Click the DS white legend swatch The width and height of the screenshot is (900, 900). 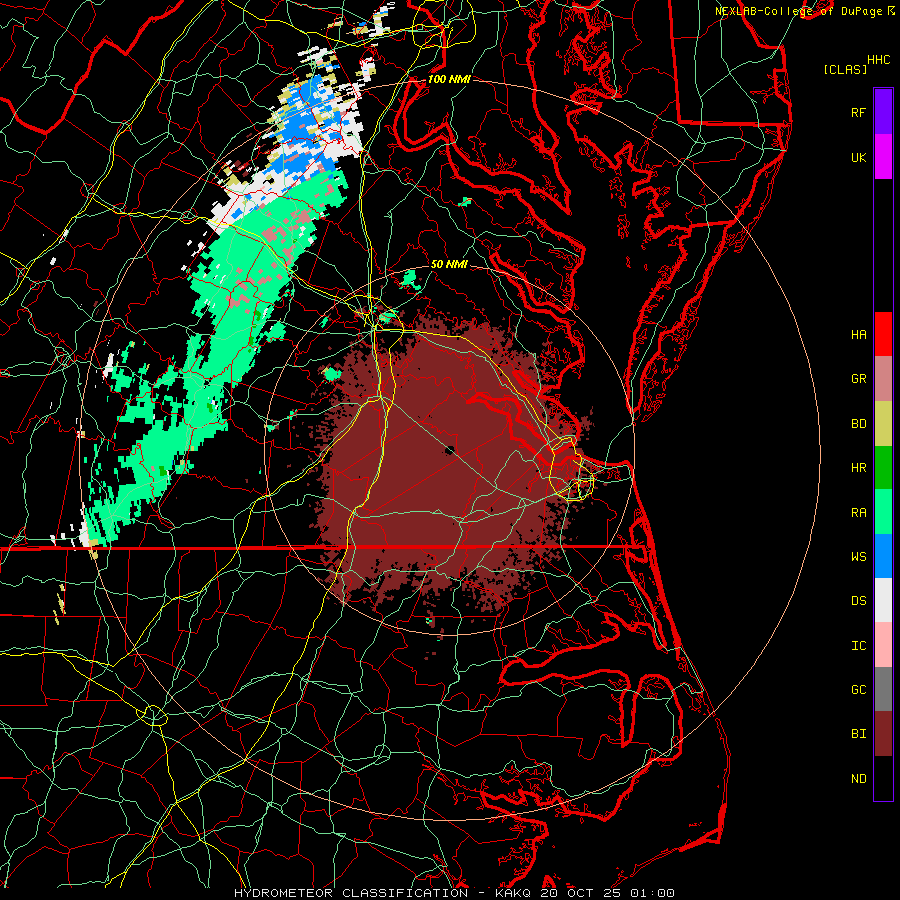pyautogui.click(x=883, y=600)
